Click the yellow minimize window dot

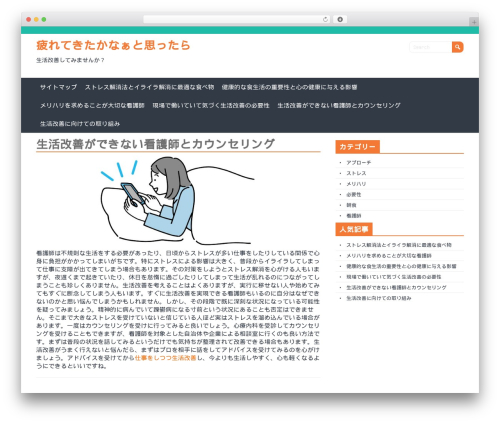click(36, 19)
